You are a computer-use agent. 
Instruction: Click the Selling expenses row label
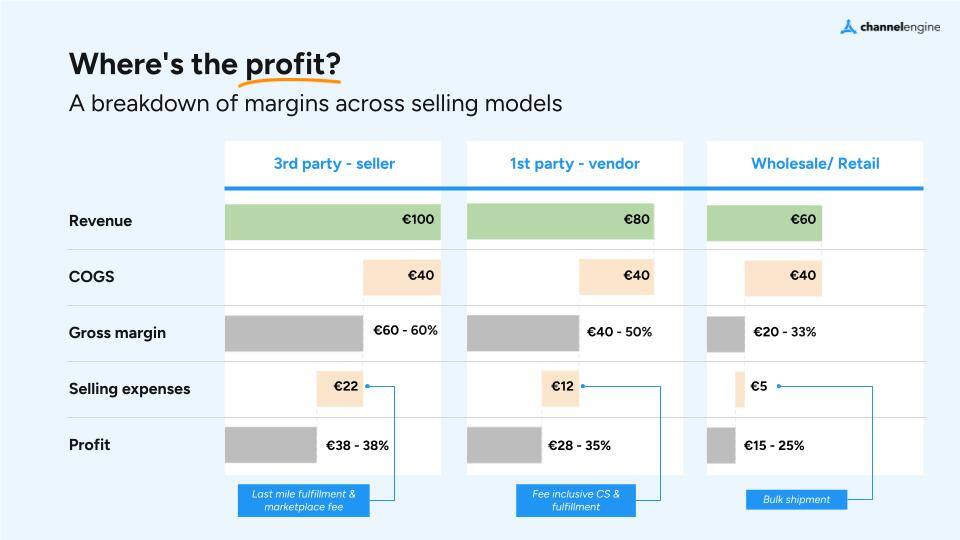click(x=129, y=389)
